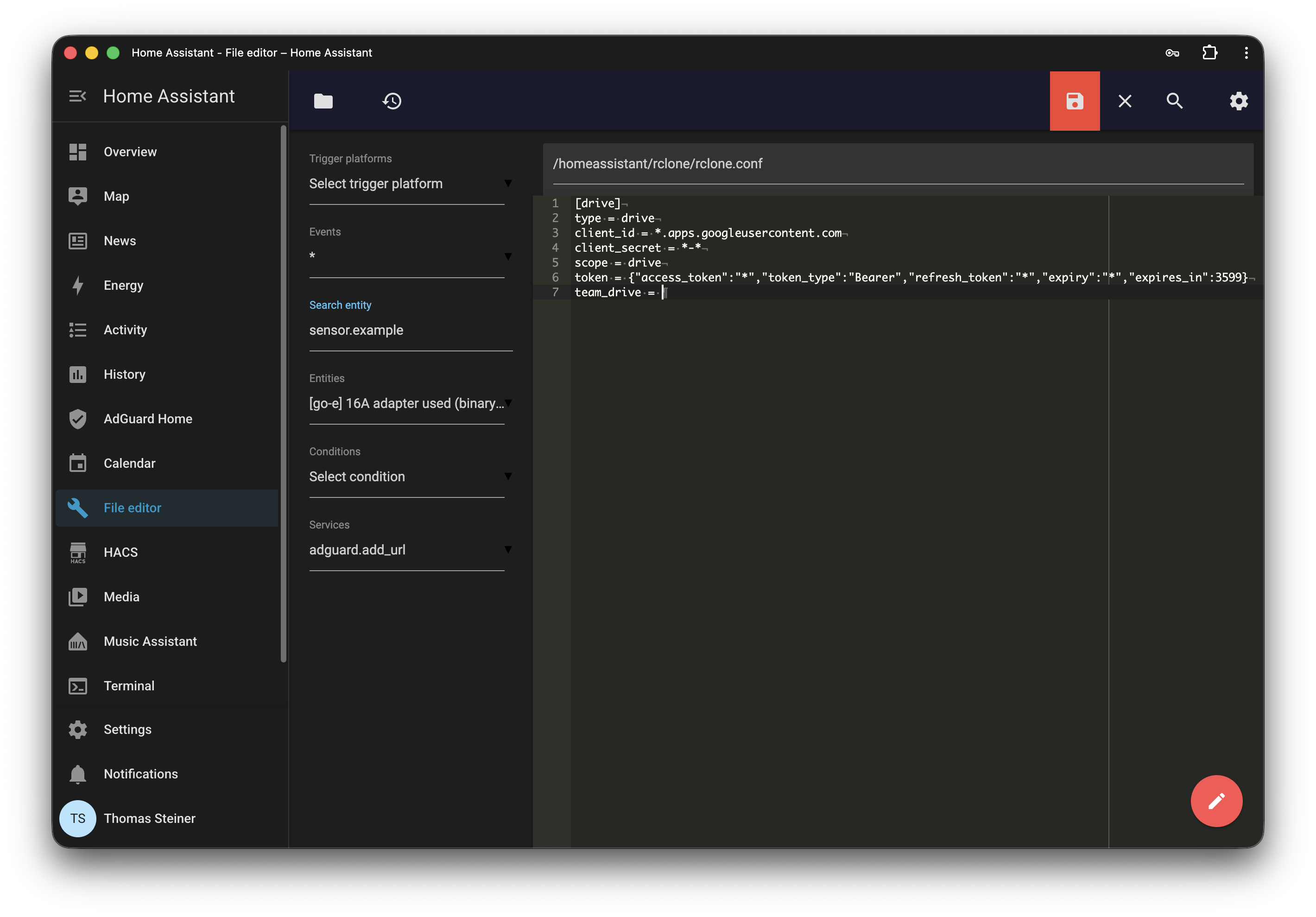Screen dimensions: 1316x917
Task: Open Notifications in the sidebar
Action: pos(167,774)
